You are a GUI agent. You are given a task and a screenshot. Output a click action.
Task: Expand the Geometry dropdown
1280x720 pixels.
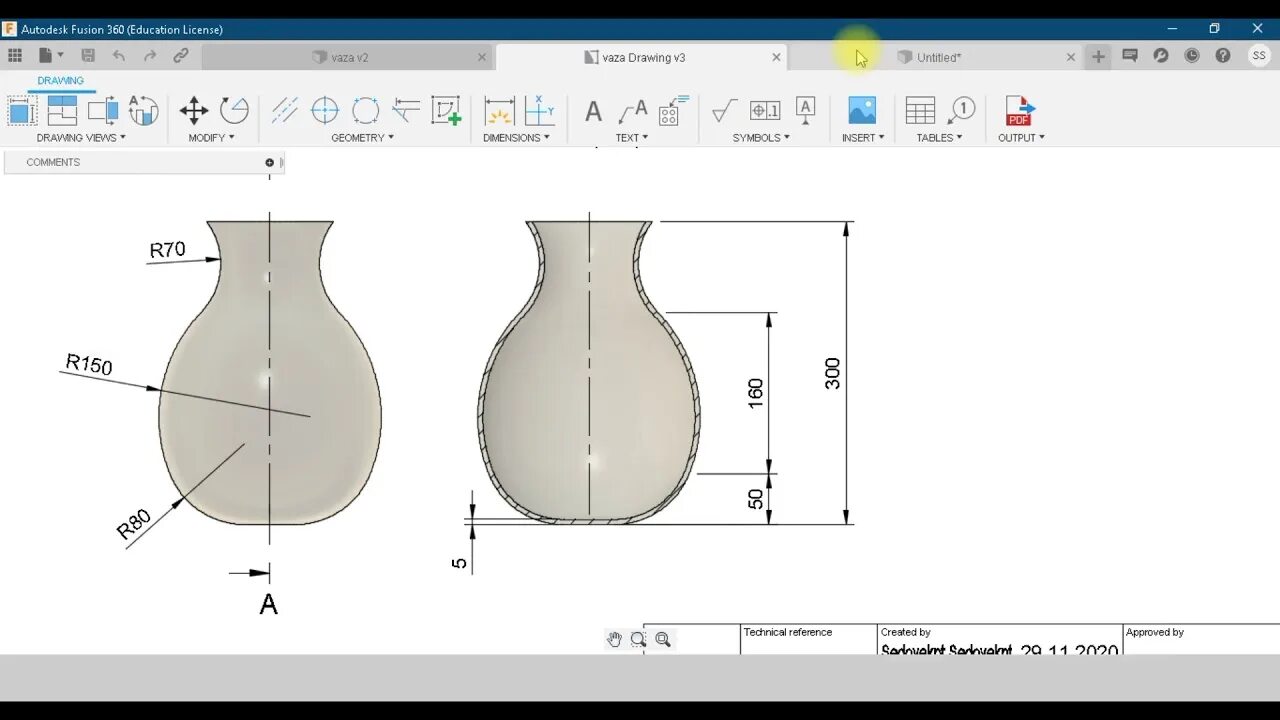(362, 138)
